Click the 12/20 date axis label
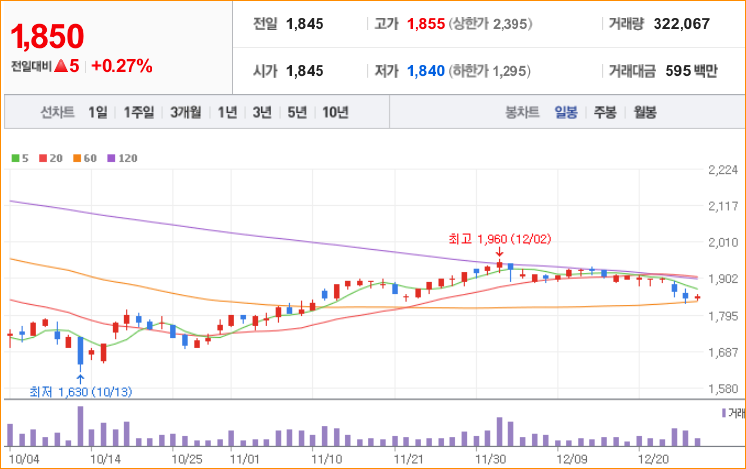 click(653, 459)
